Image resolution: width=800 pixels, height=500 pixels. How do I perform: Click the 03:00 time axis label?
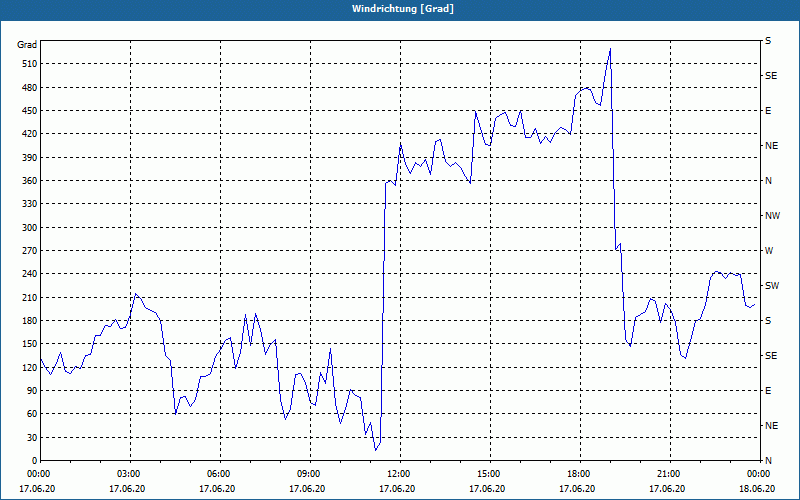pyautogui.click(x=127, y=474)
